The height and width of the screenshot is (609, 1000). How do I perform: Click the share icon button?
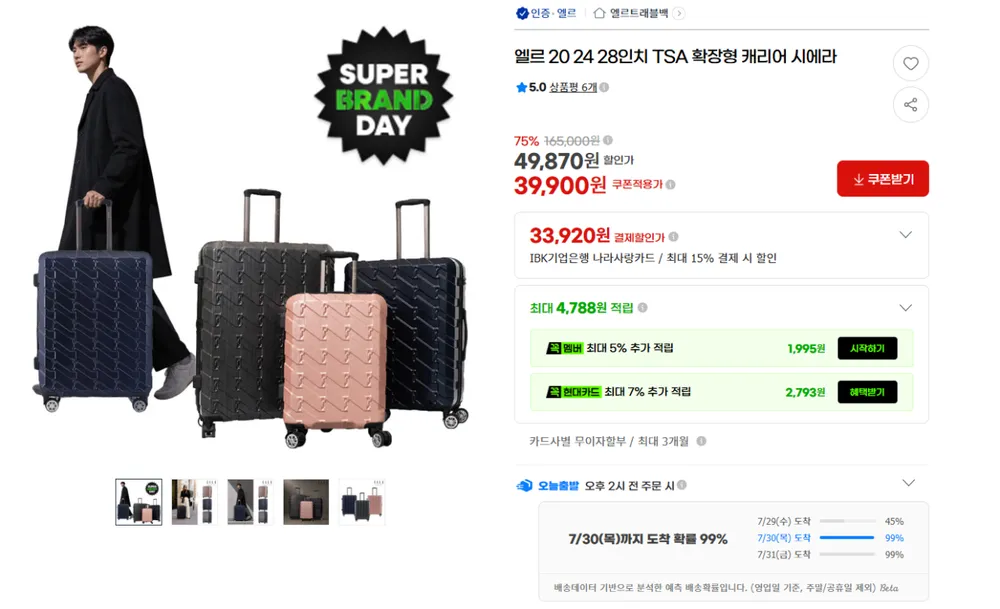(x=910, y=105)
